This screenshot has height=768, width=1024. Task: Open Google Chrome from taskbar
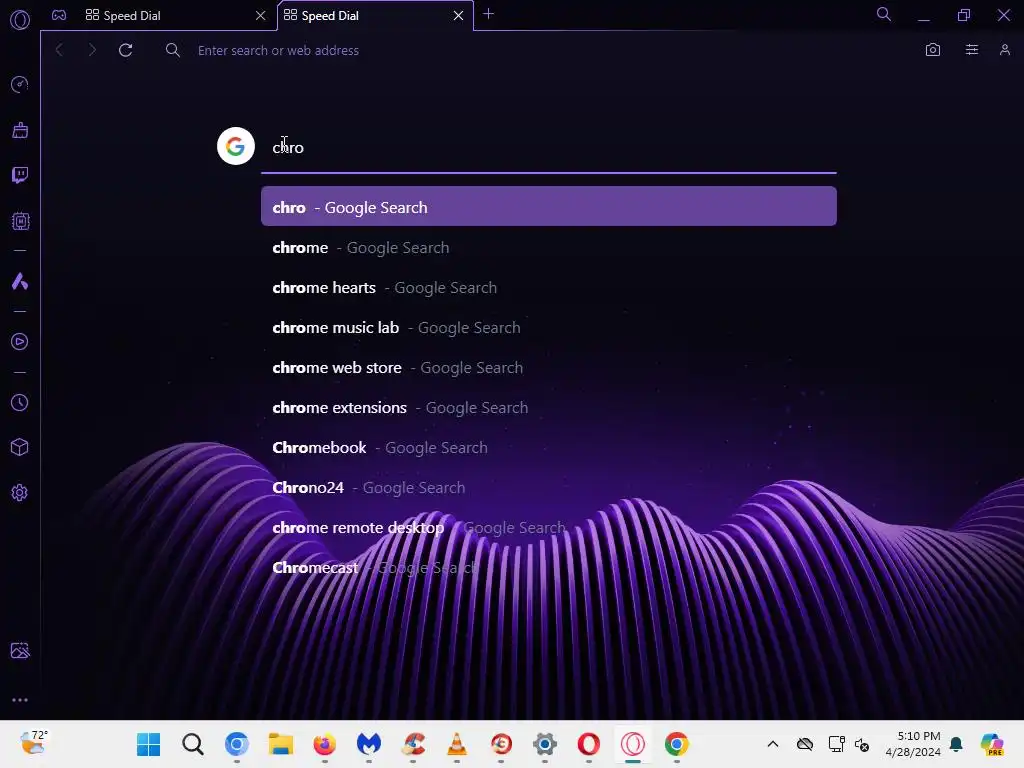coord(677,744)
